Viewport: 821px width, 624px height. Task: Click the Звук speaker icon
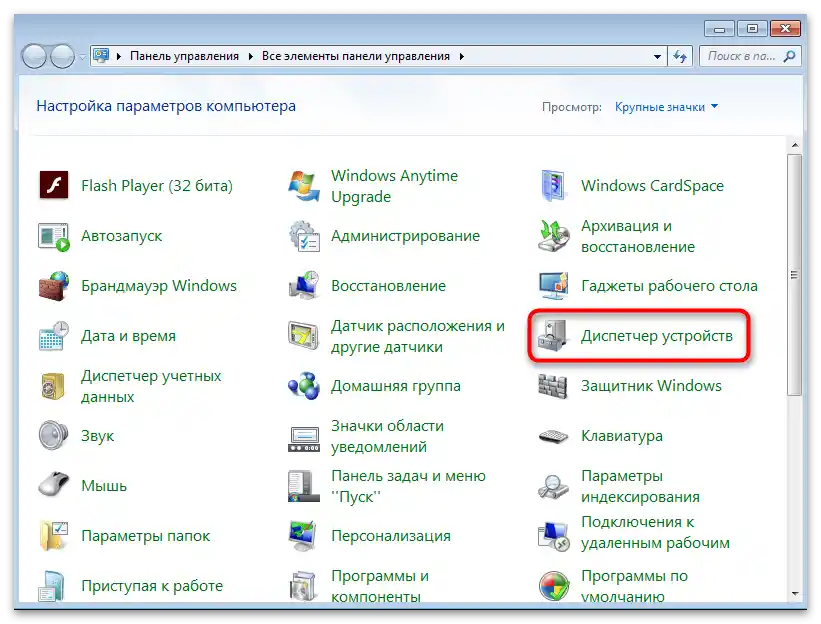point(53,436)
